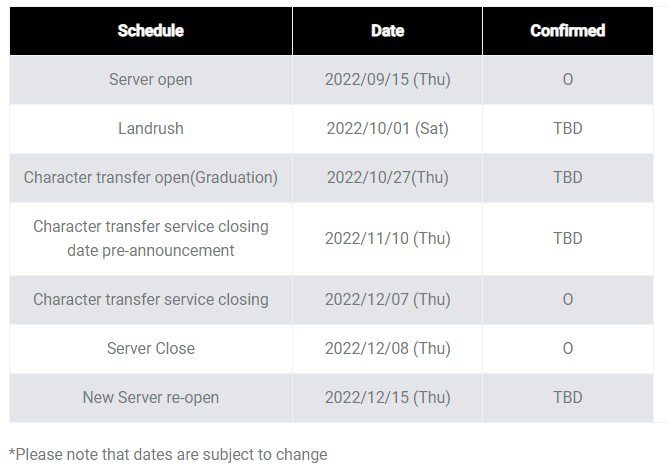This screenshot has height=466, width=669.
Task: Click the TBD status for Landrush
Action: (567, 129)
